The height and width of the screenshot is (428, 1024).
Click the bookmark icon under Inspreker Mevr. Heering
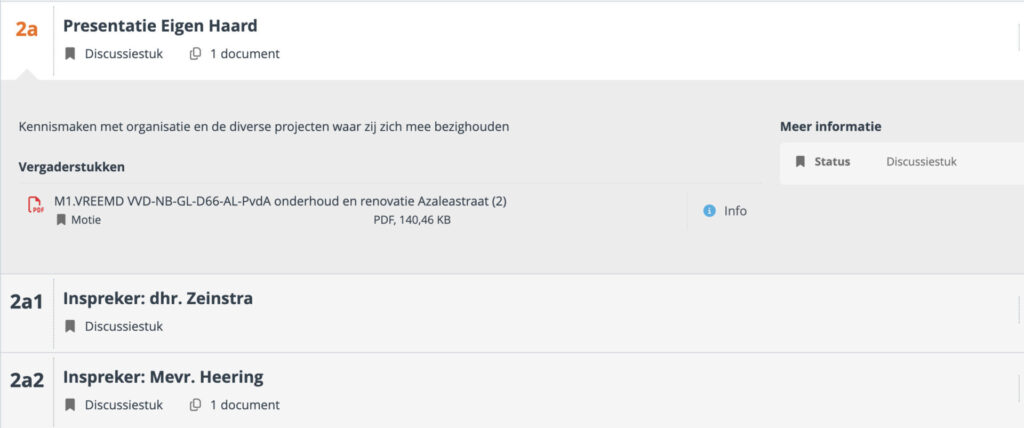pyautogui.click(x=70, y=405)
